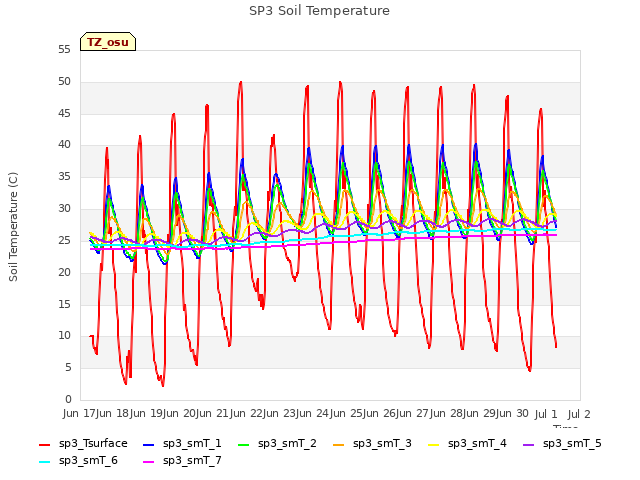
Task: Click the 55 y-axis tick label
Action: (64, 50)
